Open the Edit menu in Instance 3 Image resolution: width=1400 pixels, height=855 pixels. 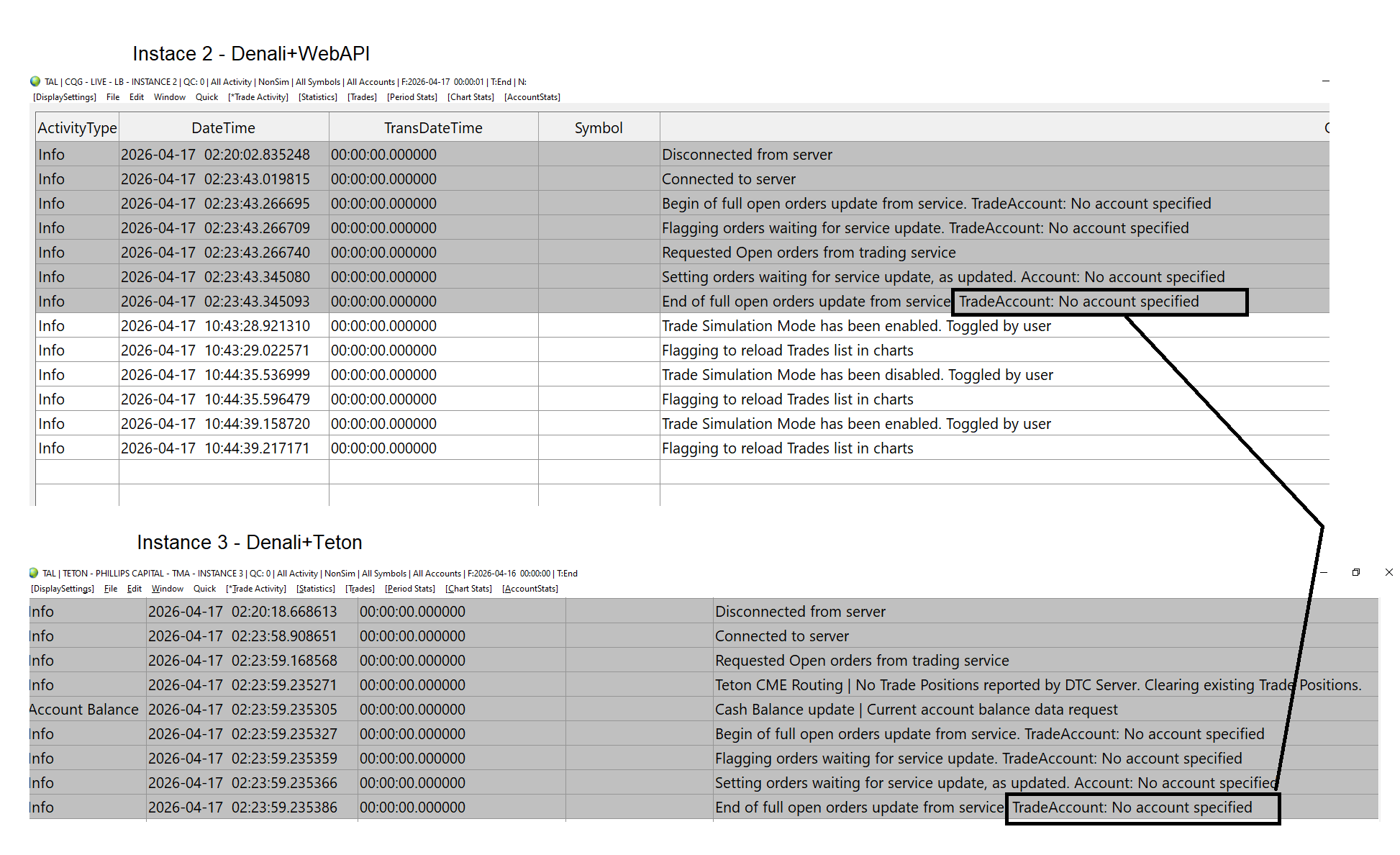coord(135,589)
